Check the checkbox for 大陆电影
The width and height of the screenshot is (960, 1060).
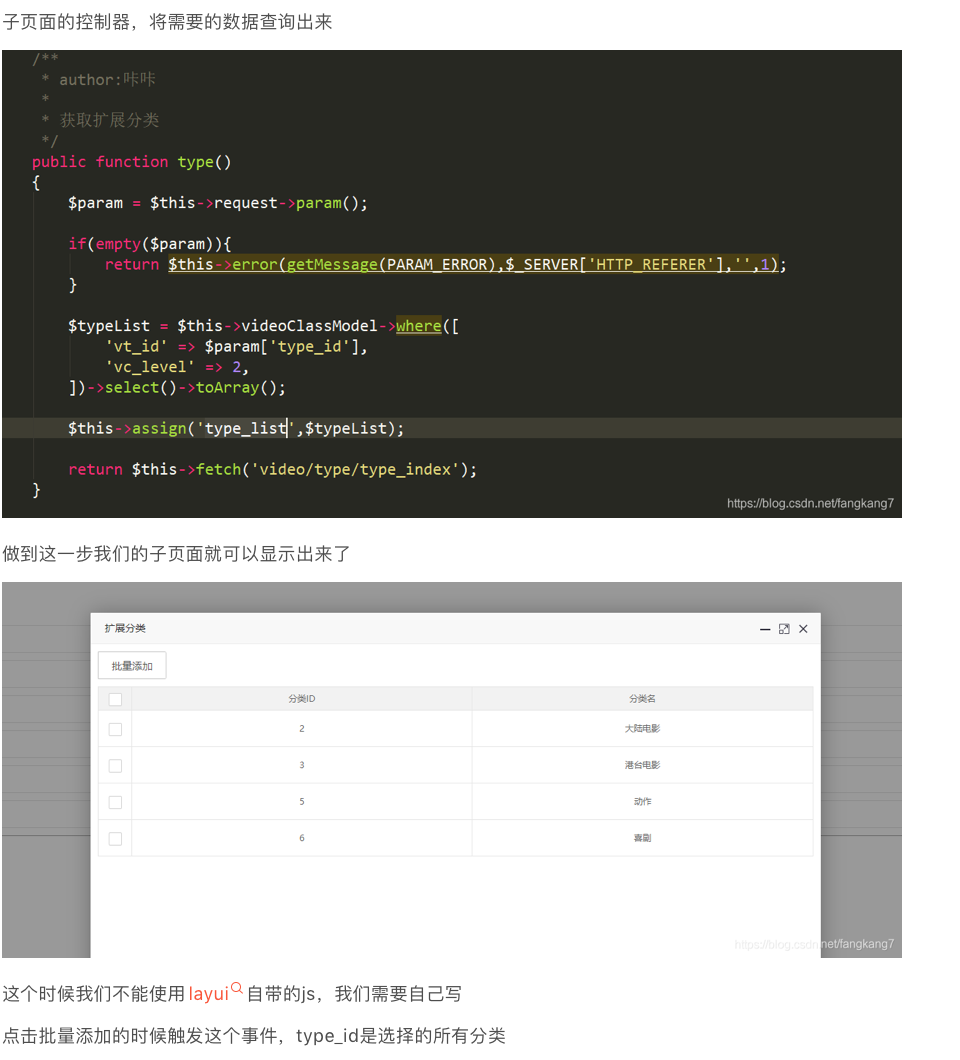115,728
